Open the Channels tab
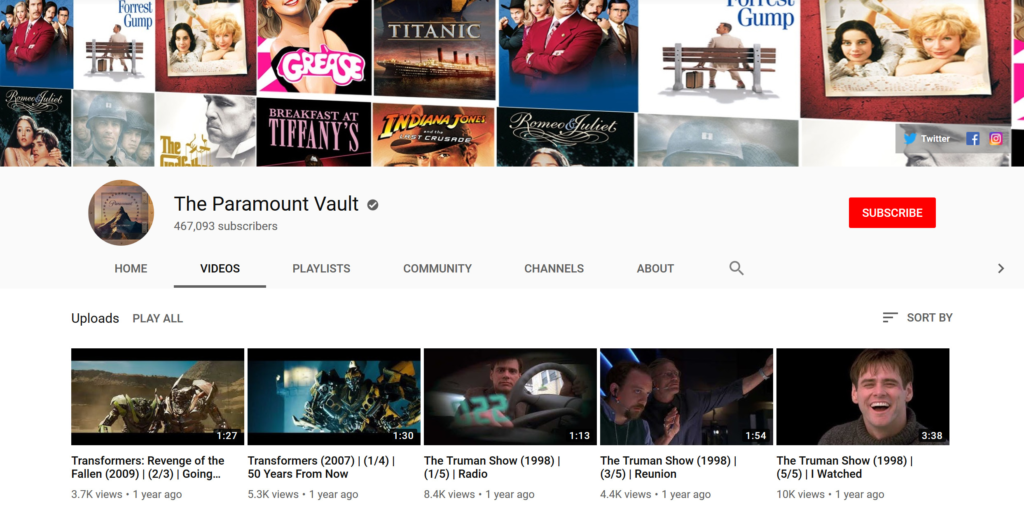The height and width of the screenshot is (512, 1024). 554,268
